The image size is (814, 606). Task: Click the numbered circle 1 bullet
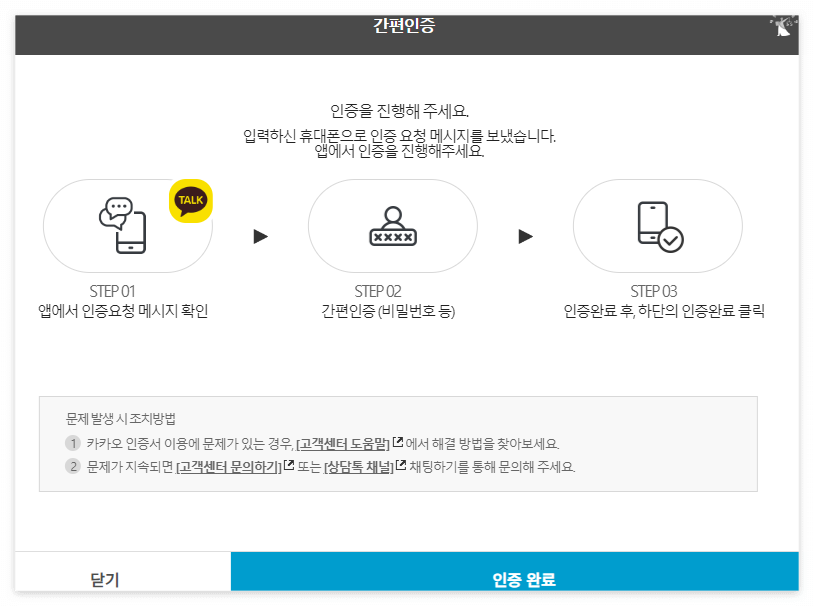(x=73, y=443)
